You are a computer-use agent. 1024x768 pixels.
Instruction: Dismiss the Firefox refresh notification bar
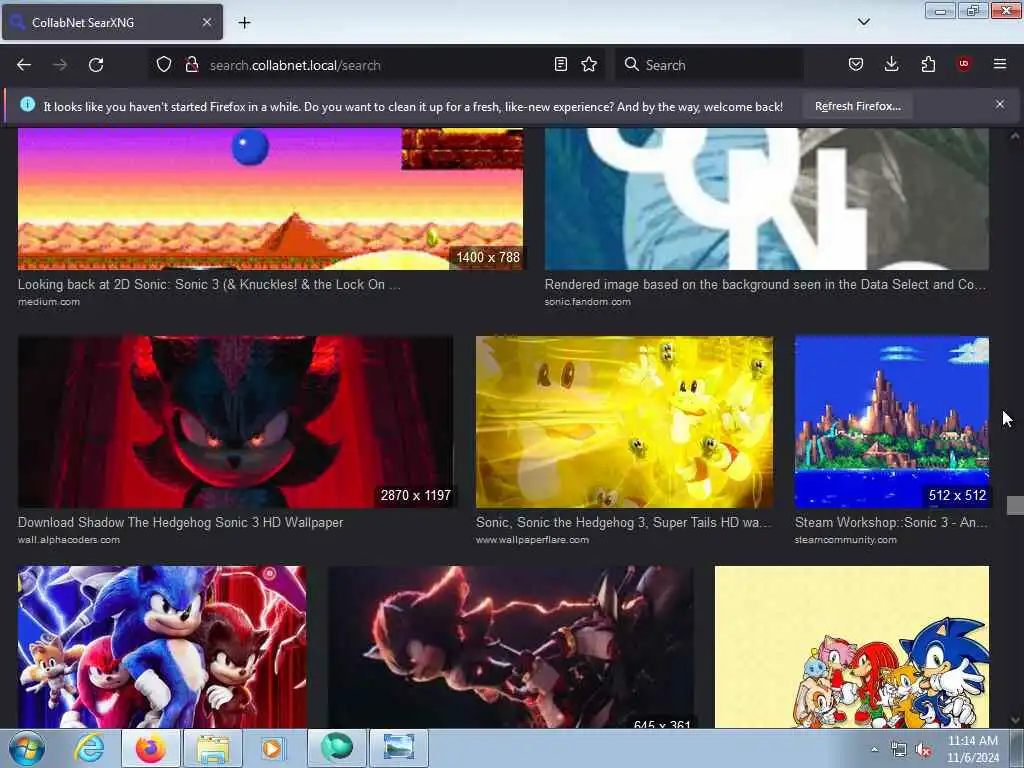1000,104
